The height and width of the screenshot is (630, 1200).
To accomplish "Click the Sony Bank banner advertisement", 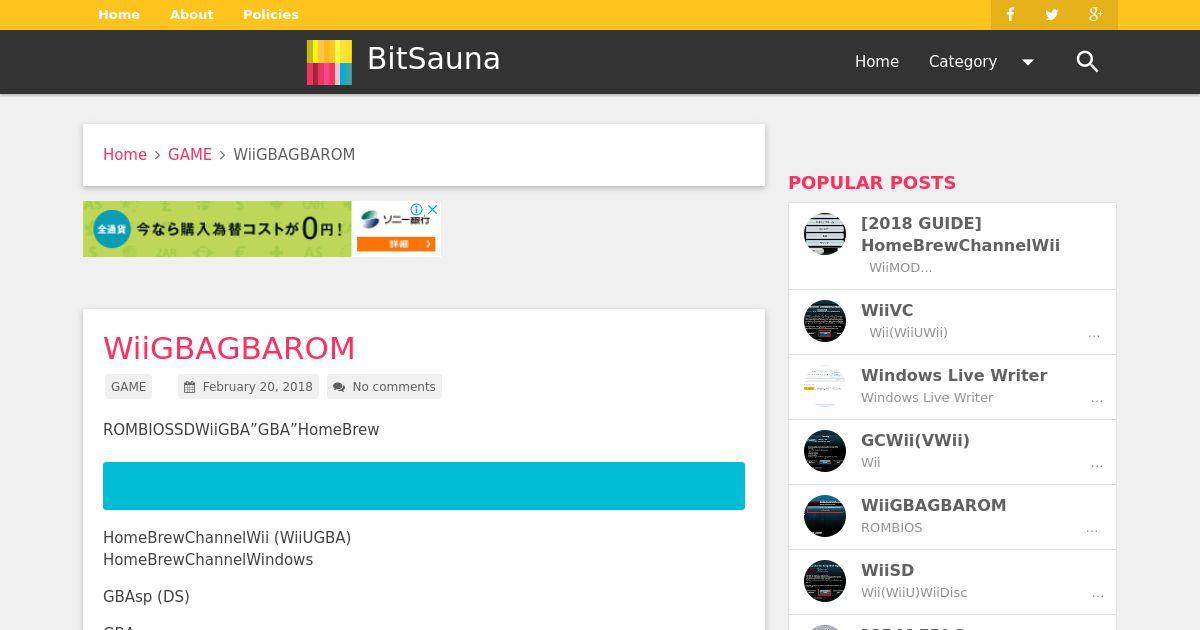I will pos(262,229).
